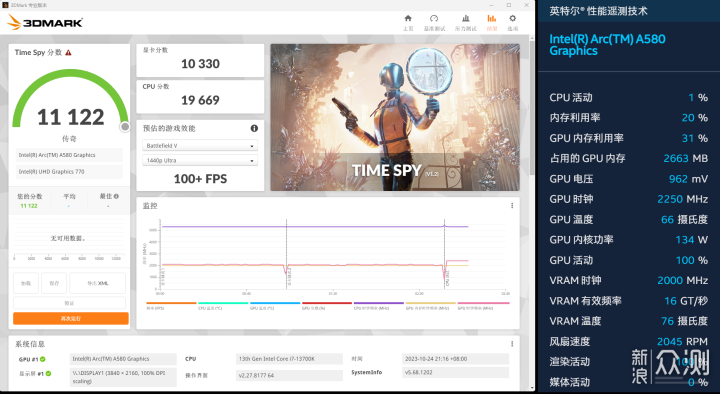This screenshot has width=720, height=394.
Task: Click the Intel(R) UHD Graphics 770 entry
Action: [x=69, y=172]
